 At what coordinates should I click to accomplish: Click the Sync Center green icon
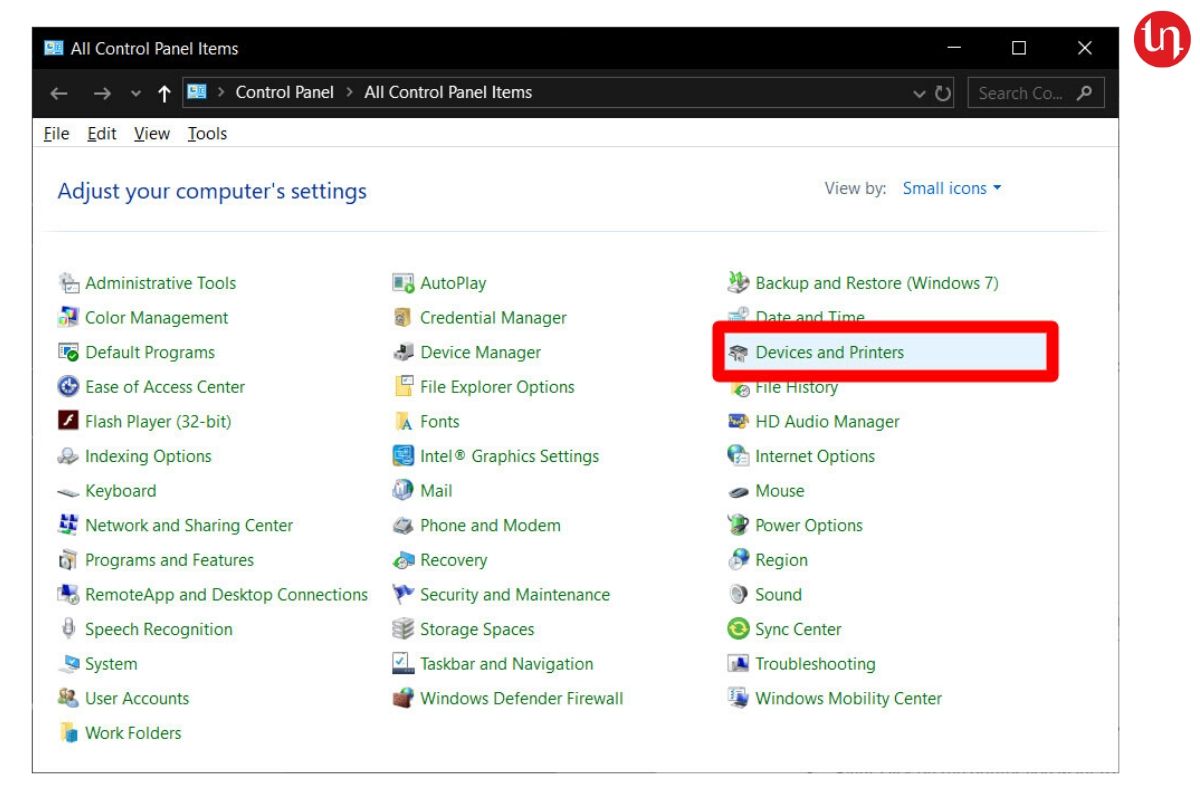pyautogui.click(x=738, y=629)
